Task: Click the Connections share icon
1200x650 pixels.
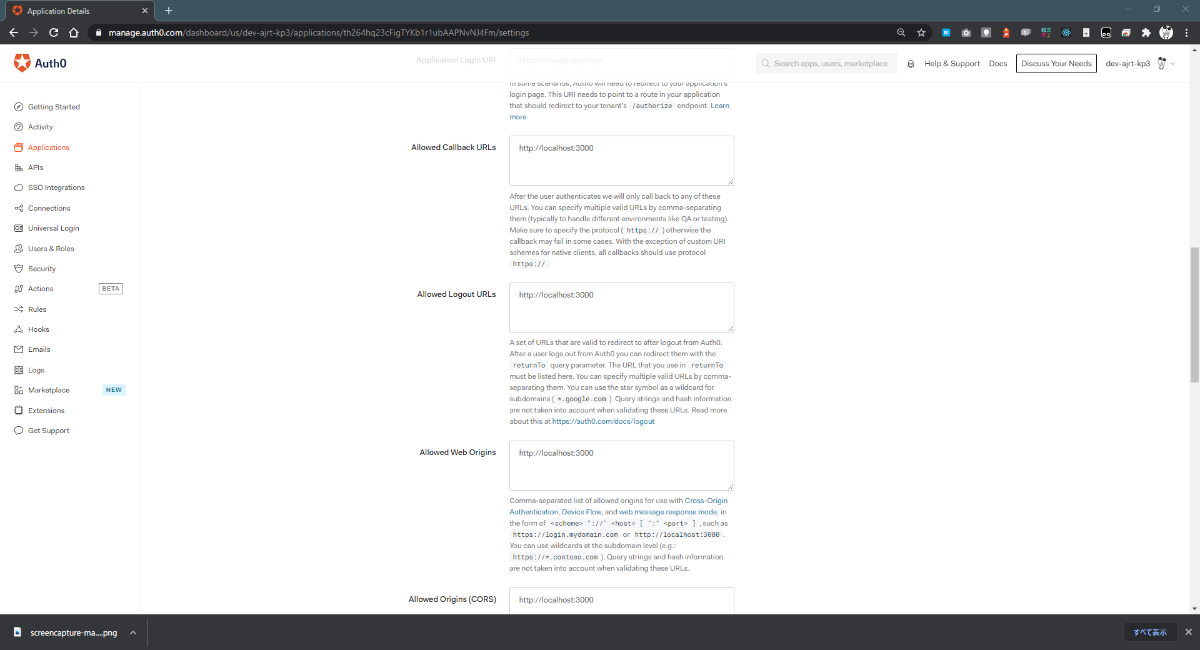Action: tap(19, 208)
